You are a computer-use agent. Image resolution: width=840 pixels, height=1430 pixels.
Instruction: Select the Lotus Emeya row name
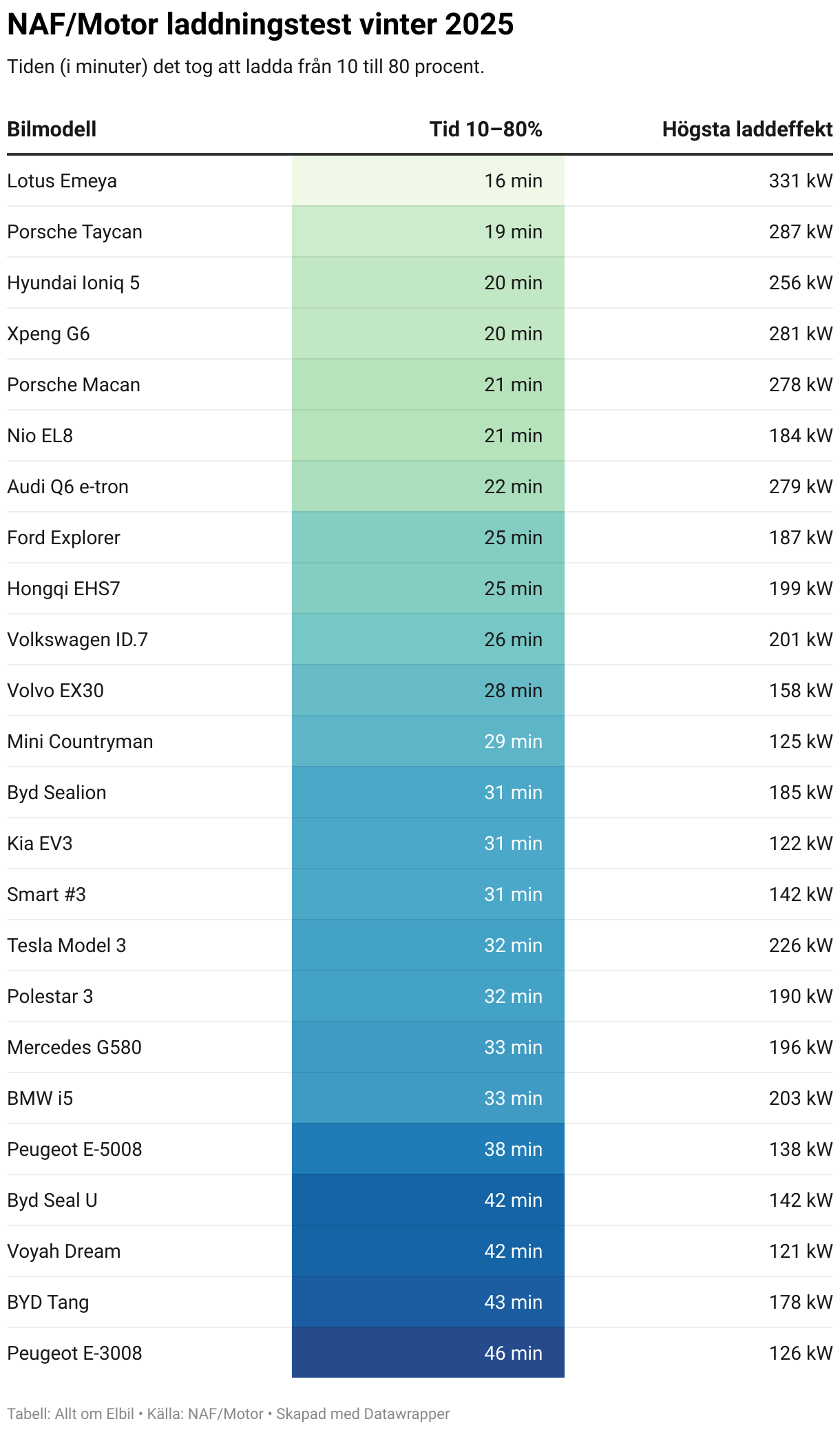pos(62,181)
